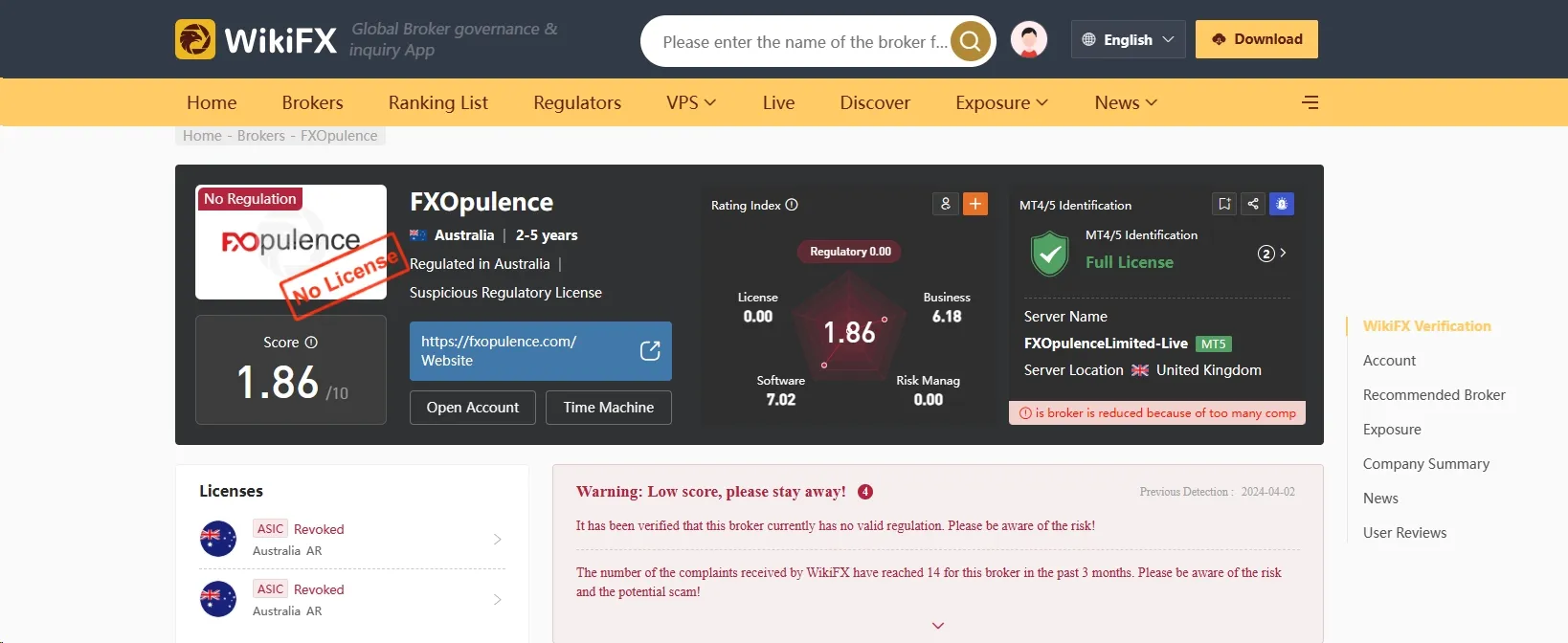Viewport: 1568px width, 643px height.
Task: Click the broker name search field
Action: click(x=804, y=42)
